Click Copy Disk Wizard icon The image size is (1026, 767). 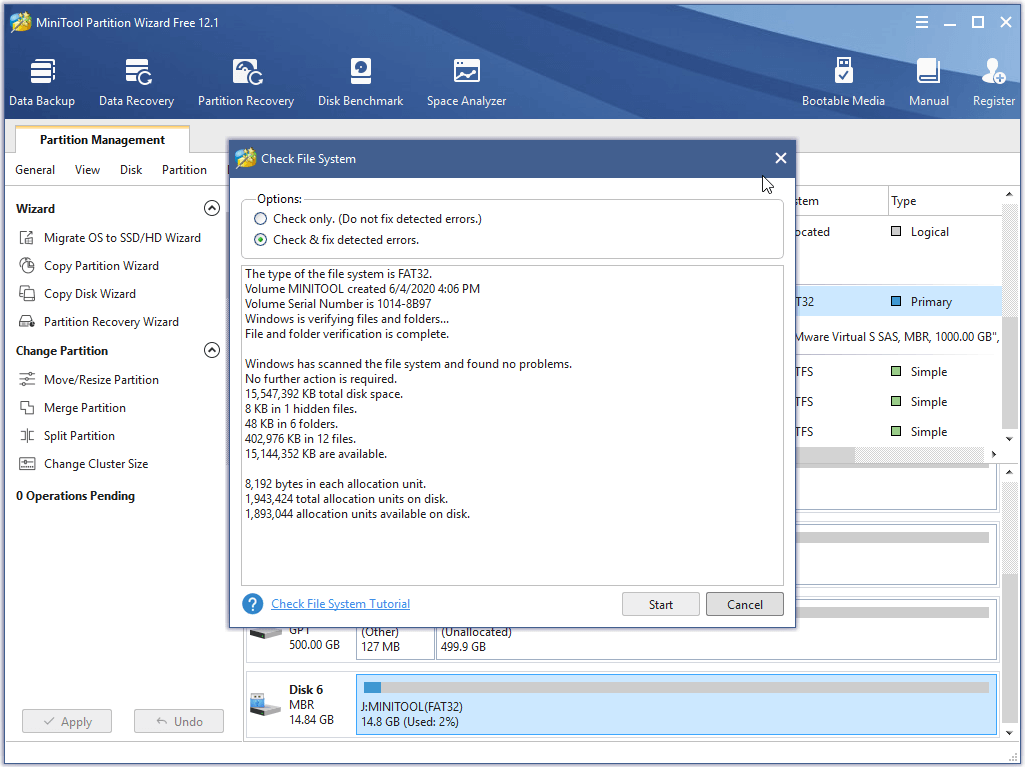27,294
